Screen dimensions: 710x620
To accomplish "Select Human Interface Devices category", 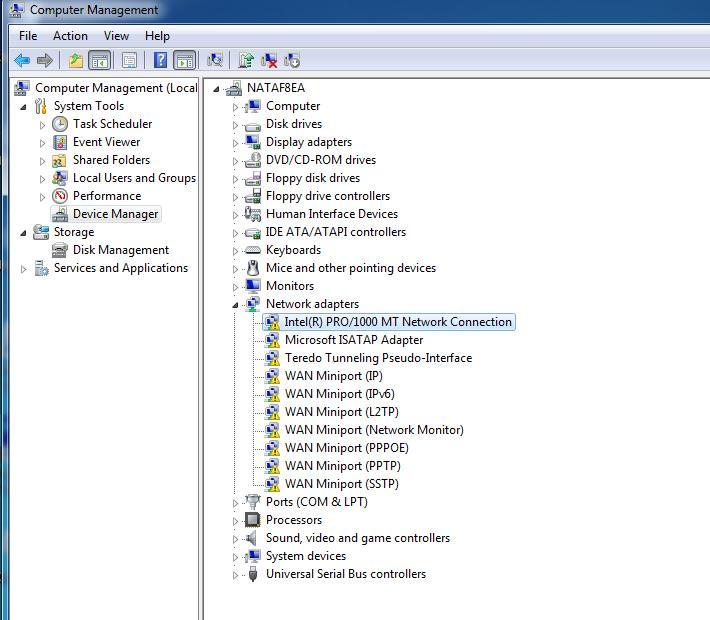I will click(x=332, y=214).
